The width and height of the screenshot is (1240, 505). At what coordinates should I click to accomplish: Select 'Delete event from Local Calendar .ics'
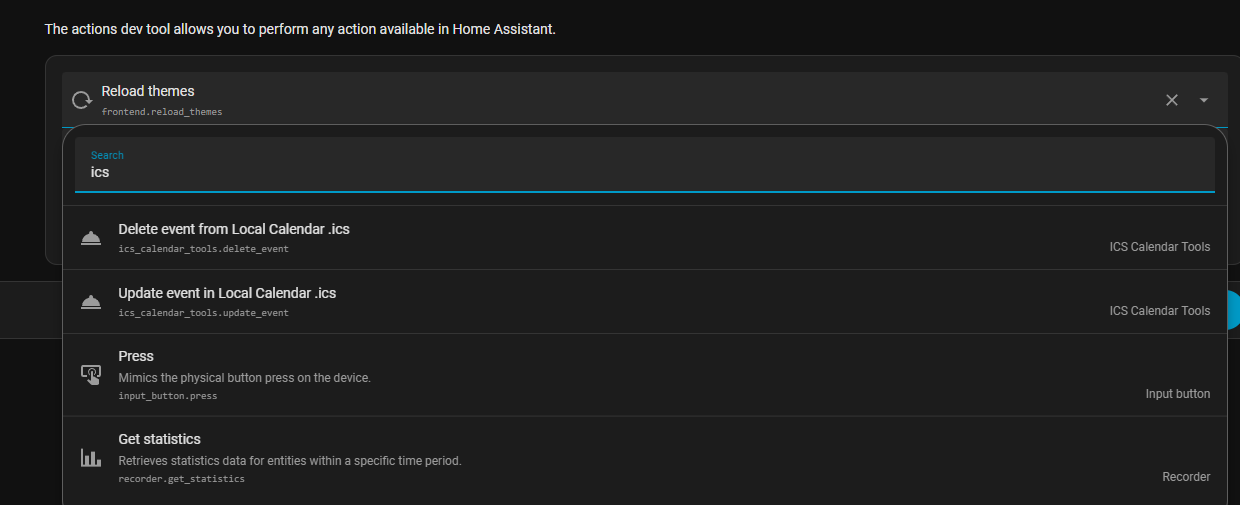coord(234,229)
